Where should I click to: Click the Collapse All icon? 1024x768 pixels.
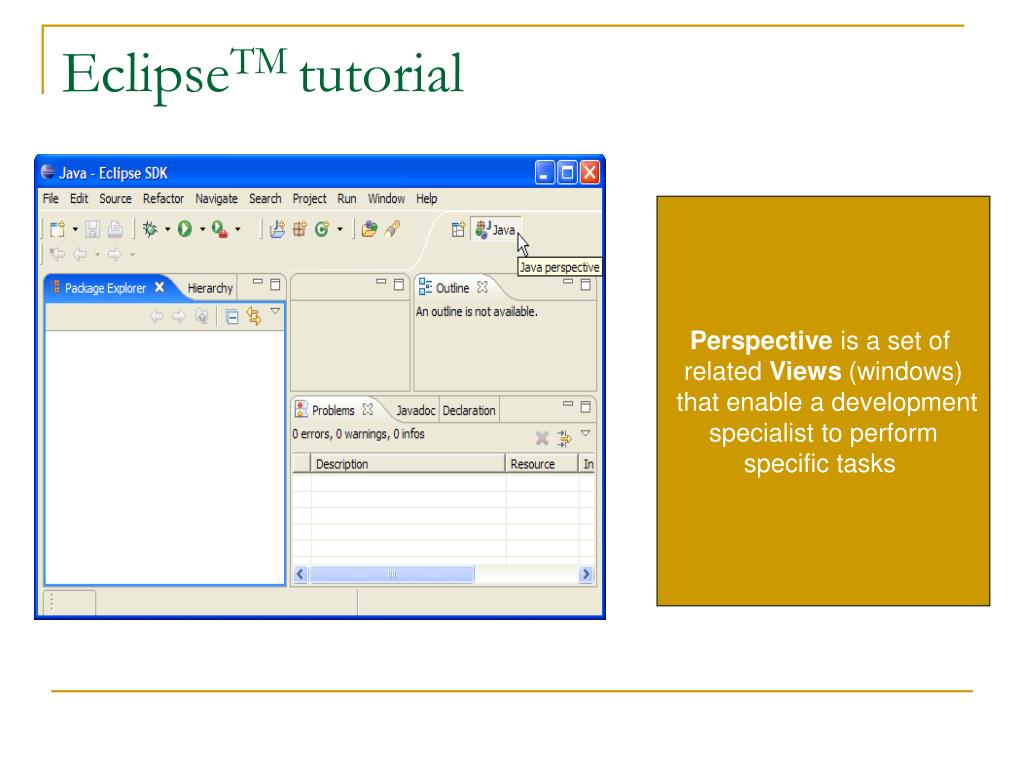(232, 317)
